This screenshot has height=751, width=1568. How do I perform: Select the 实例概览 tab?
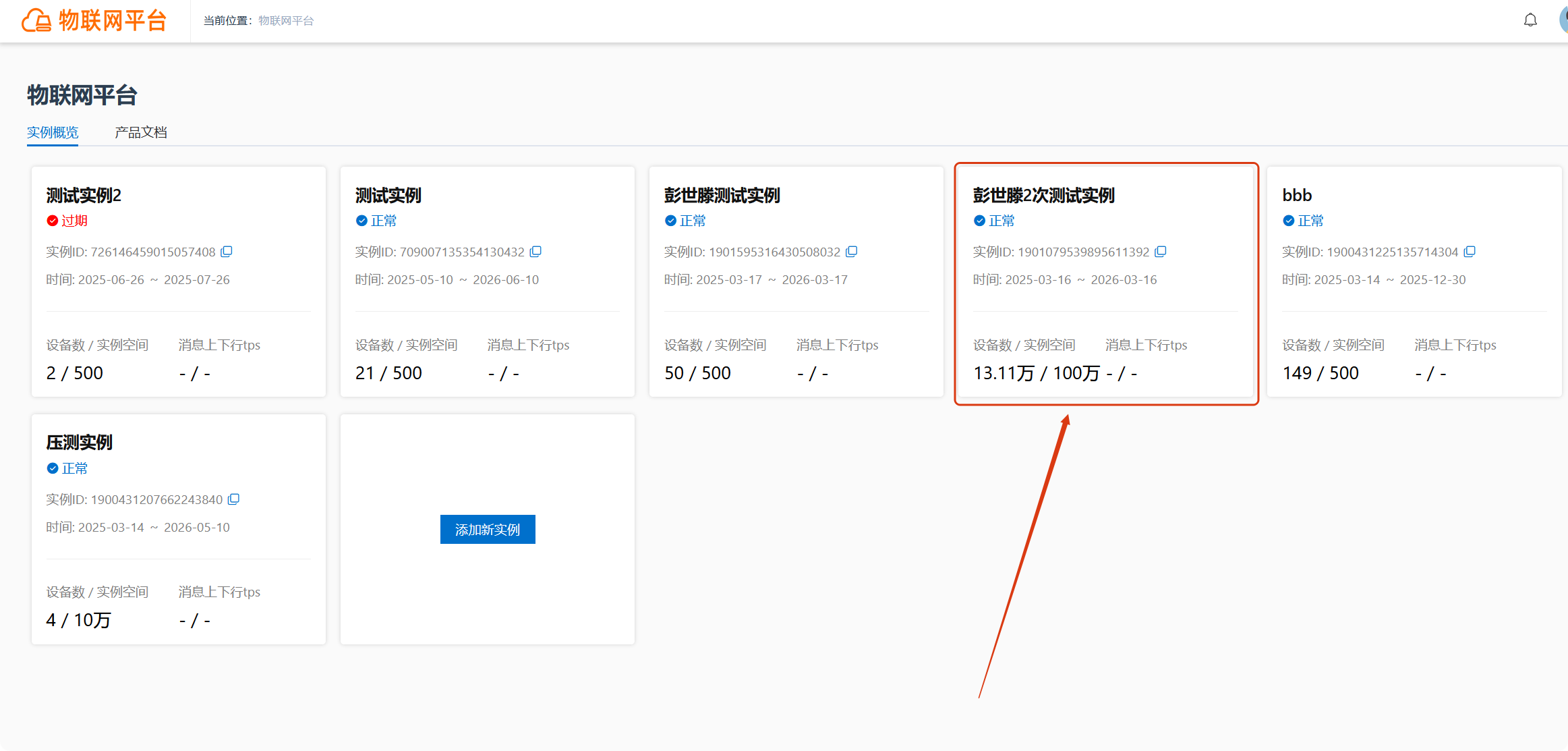pyautogui.click(x=53, y=132)
